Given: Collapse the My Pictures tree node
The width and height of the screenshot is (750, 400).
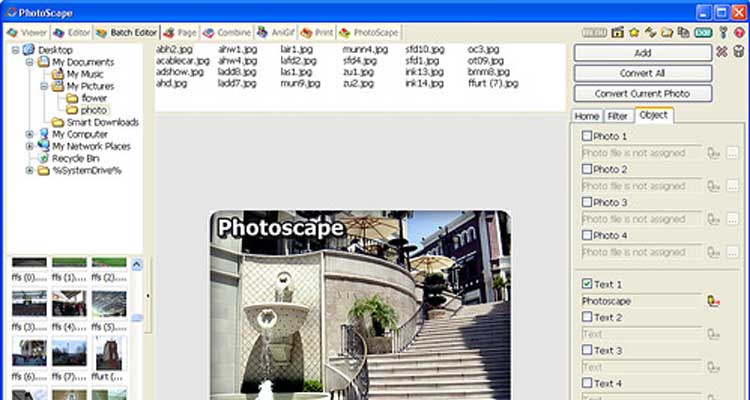Looking at the screenshot, I should click(44, 86).
